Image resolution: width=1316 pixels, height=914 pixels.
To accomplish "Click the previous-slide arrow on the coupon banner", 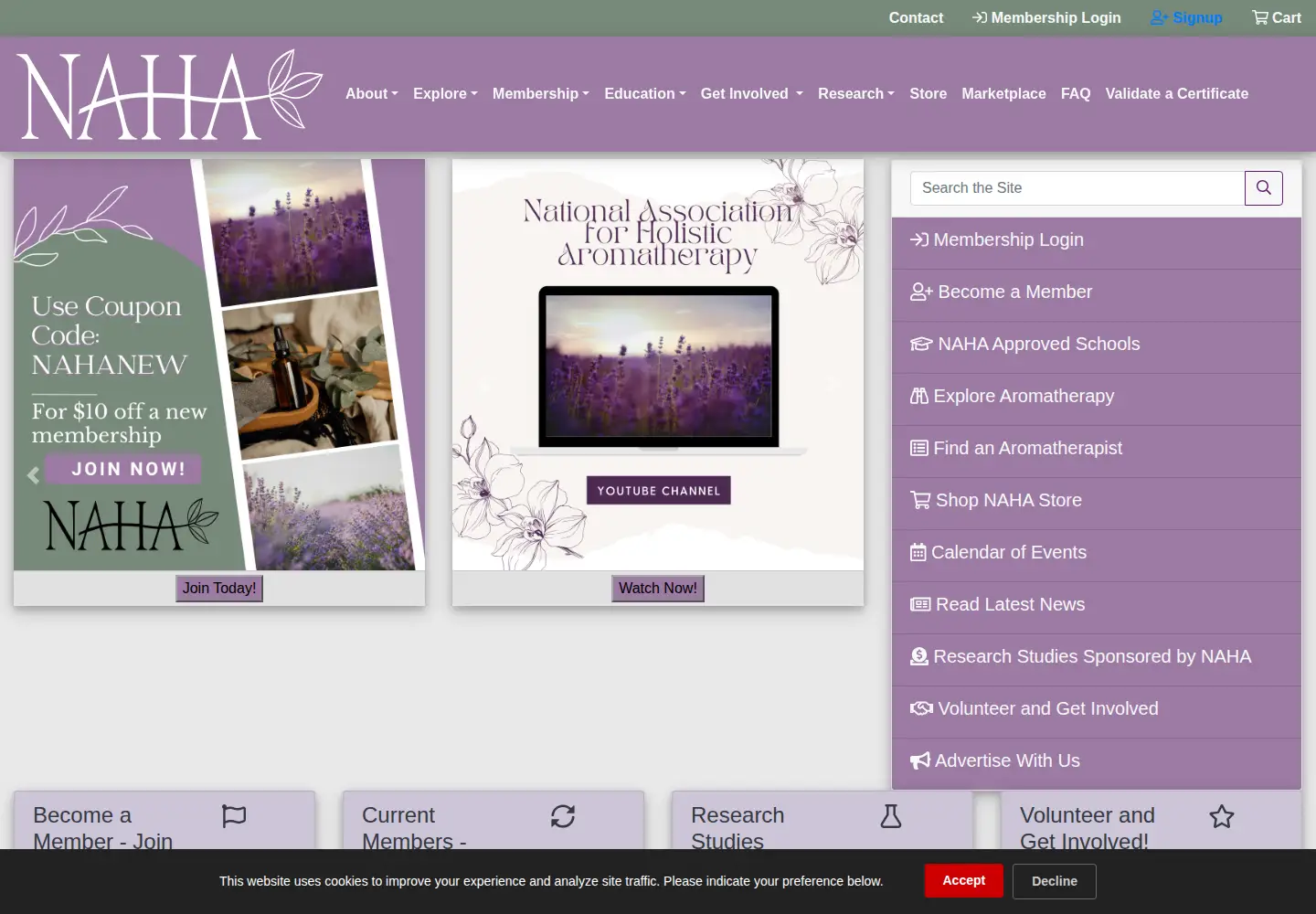I will (33, 475).
